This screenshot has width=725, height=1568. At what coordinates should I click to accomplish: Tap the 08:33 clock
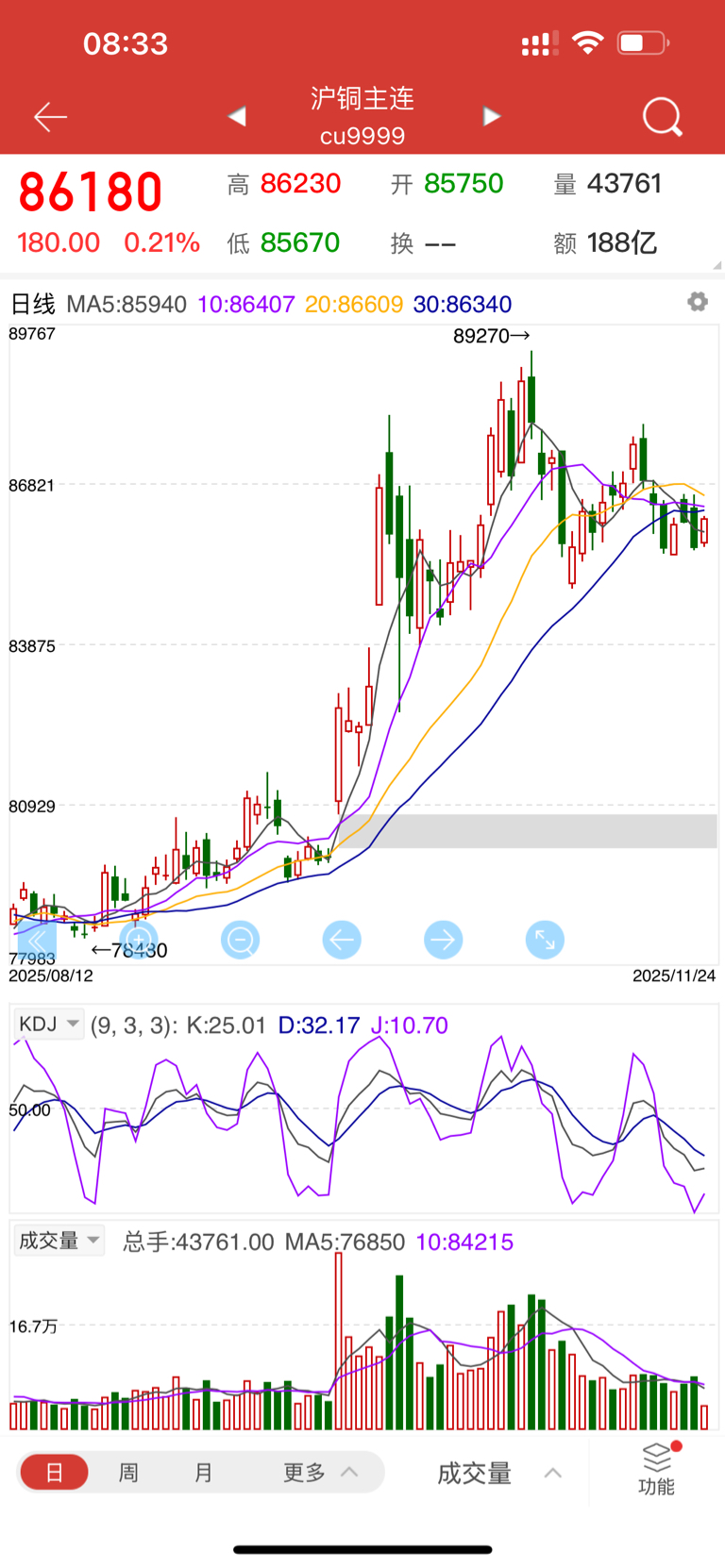[x=126, y=43]
